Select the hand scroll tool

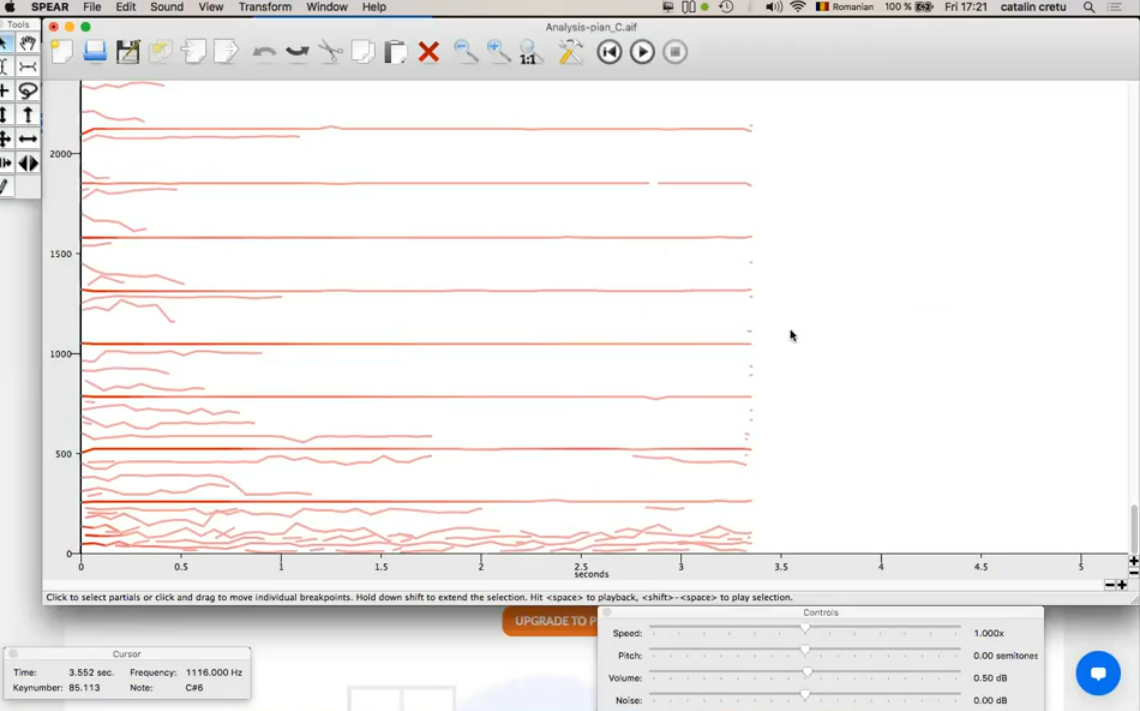pyautogui.click(x=28, y=43)
